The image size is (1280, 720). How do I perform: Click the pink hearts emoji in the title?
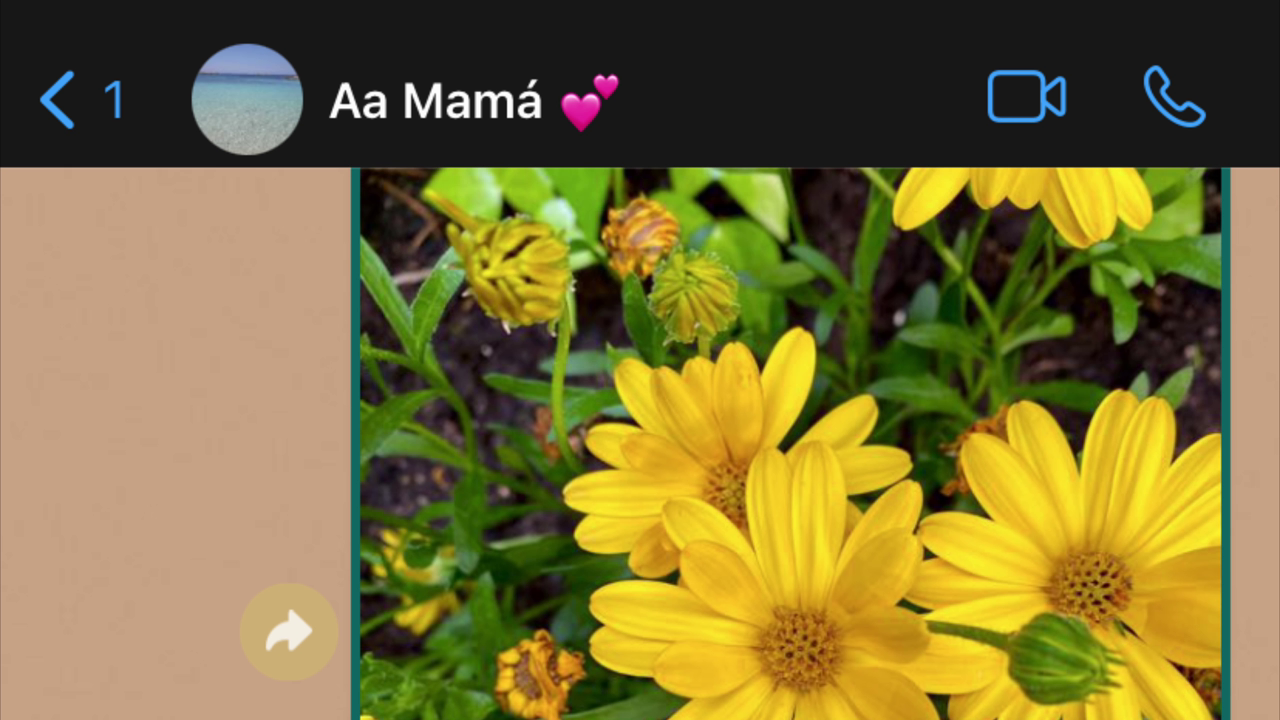click(x=589, y=102)
